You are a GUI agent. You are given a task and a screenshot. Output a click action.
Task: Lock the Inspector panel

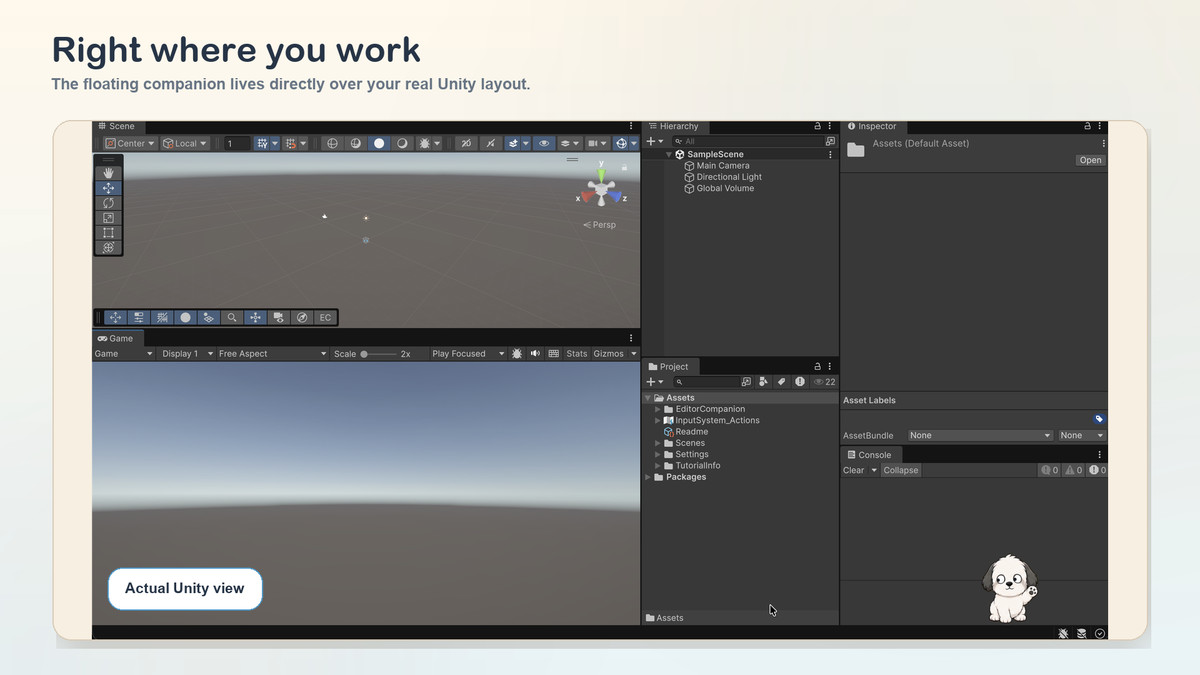coord(1088,126)
